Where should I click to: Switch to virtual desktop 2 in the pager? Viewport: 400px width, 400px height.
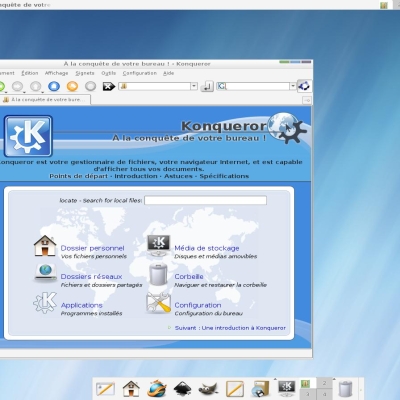coord(324,383)
